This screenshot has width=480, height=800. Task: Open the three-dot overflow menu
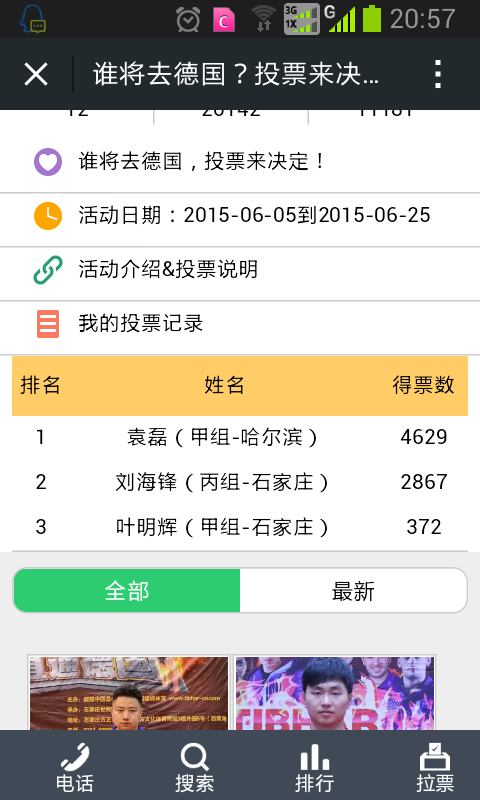click(438, 74)
